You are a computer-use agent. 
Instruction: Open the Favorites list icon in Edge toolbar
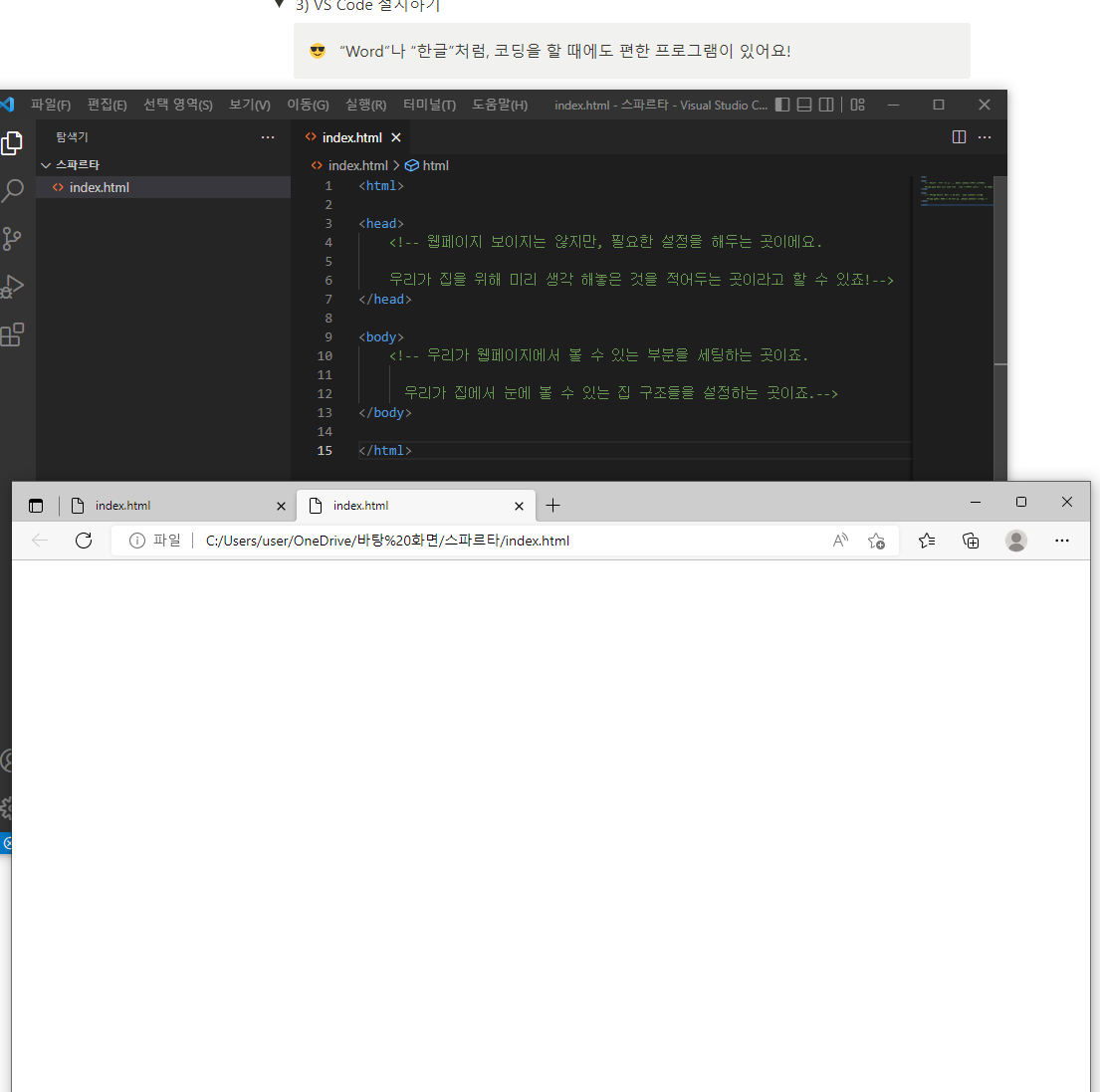[927, 541]
